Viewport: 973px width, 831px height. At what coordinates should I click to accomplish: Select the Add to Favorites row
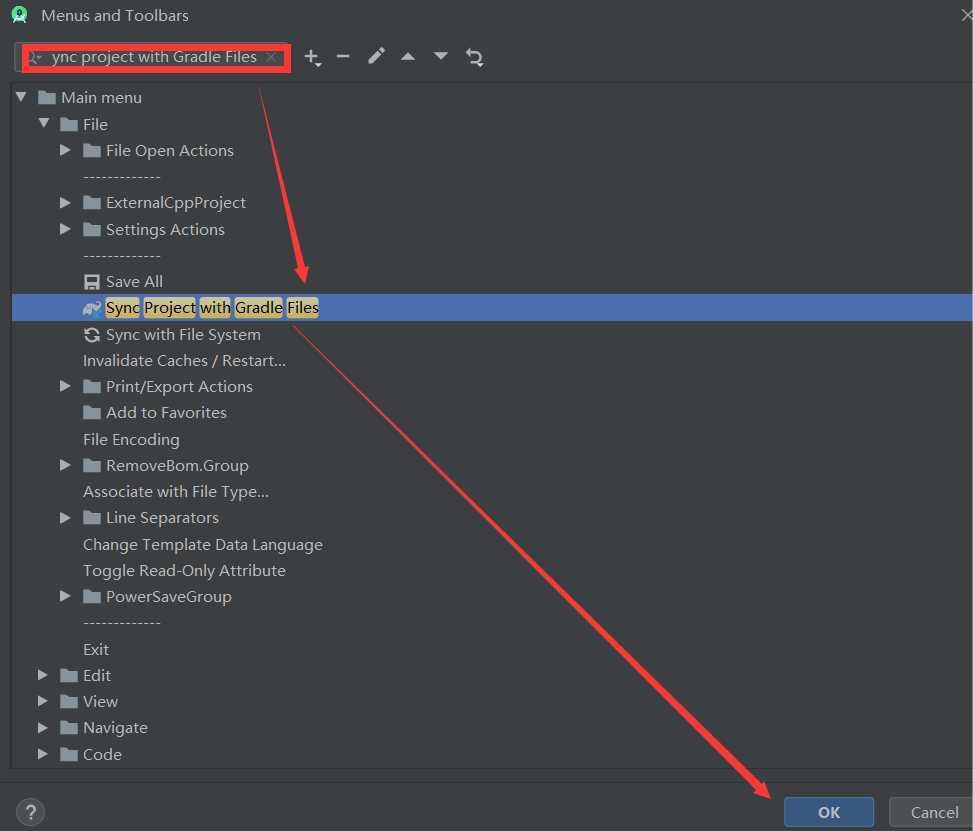pos(492,413)
